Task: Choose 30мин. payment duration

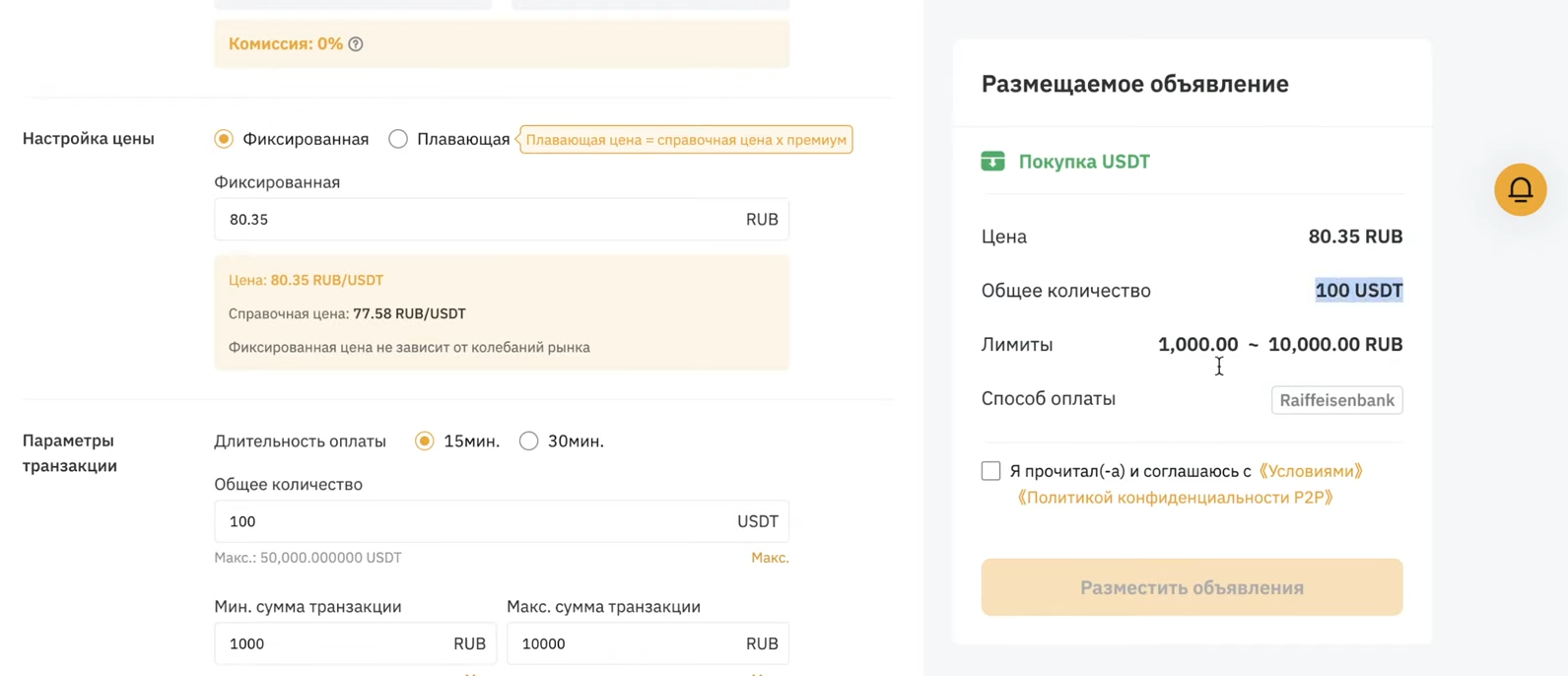Action: (x=529, y=441)
